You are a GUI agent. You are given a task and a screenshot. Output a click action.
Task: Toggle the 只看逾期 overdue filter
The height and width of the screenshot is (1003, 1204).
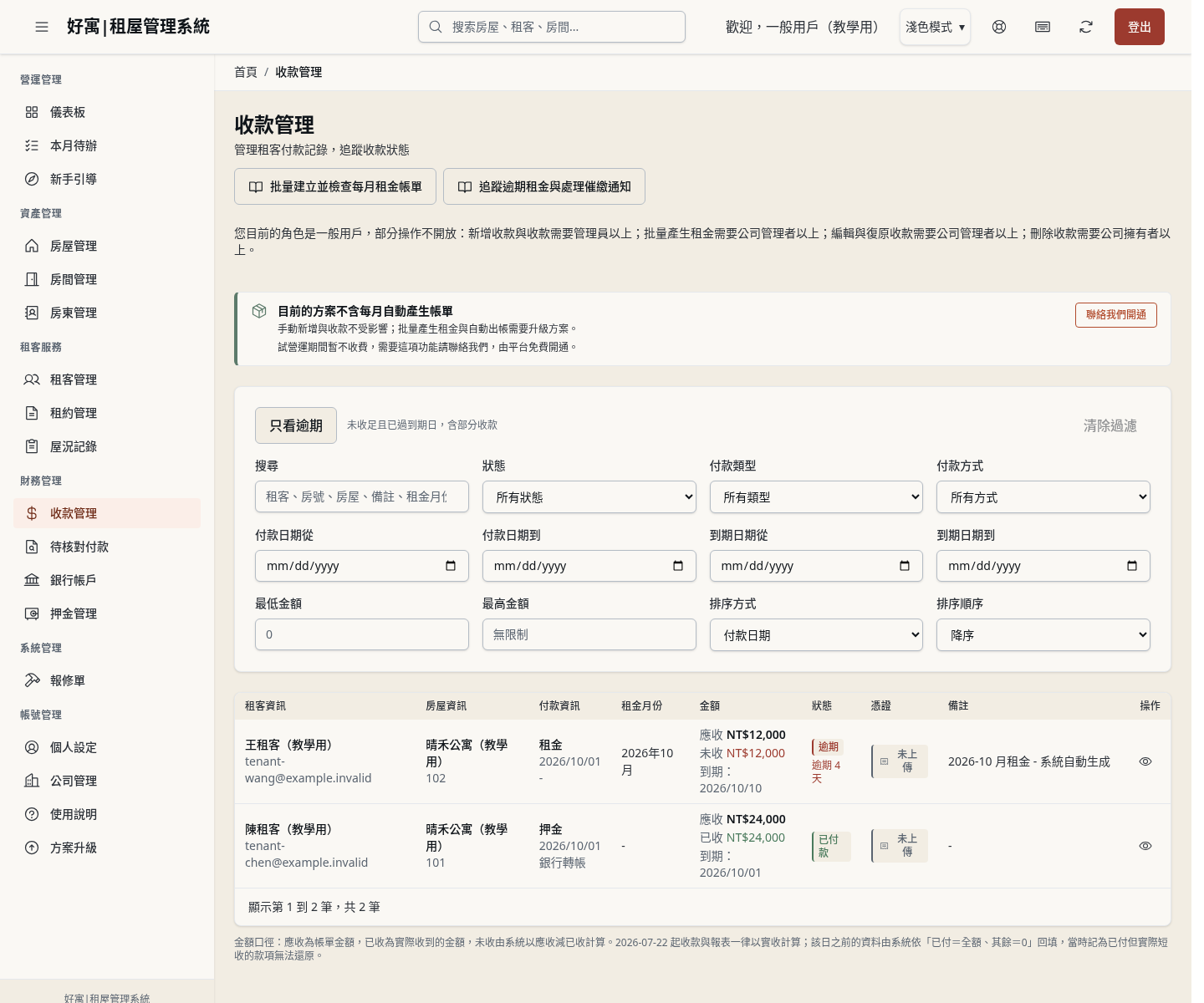(x=296, y=425)
